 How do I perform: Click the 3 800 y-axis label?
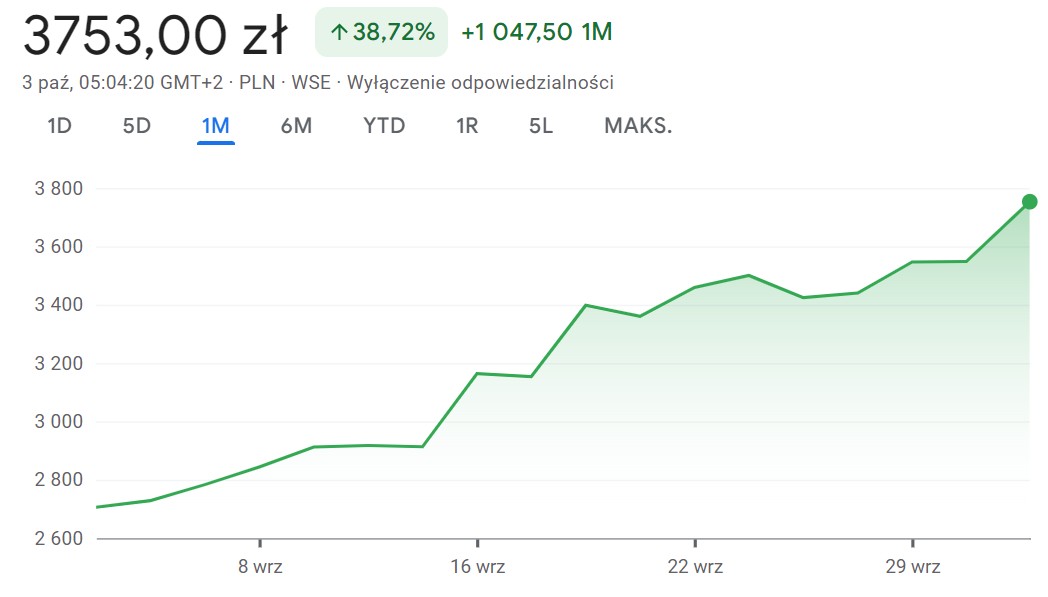pos(60,188)
